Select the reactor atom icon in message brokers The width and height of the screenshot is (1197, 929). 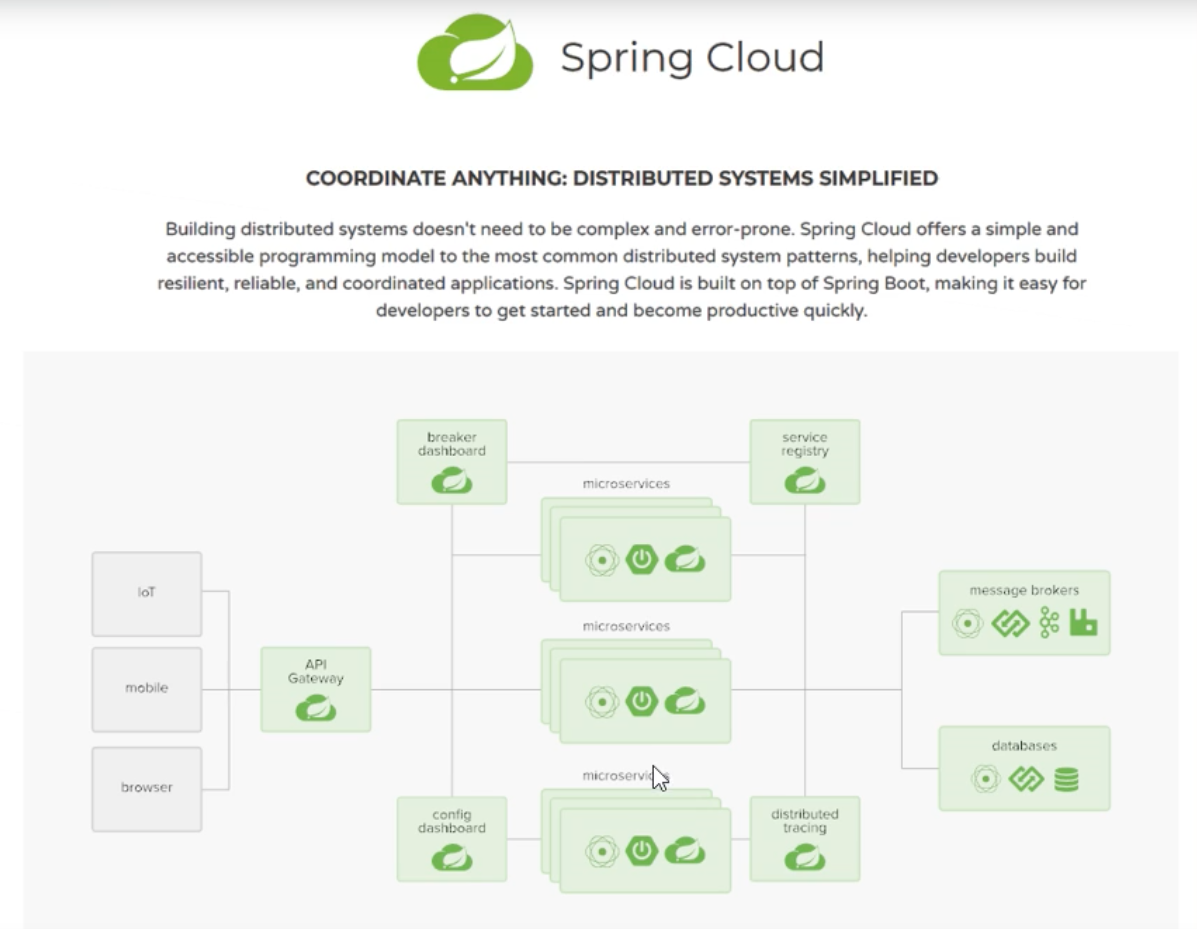tap(968, 624)
